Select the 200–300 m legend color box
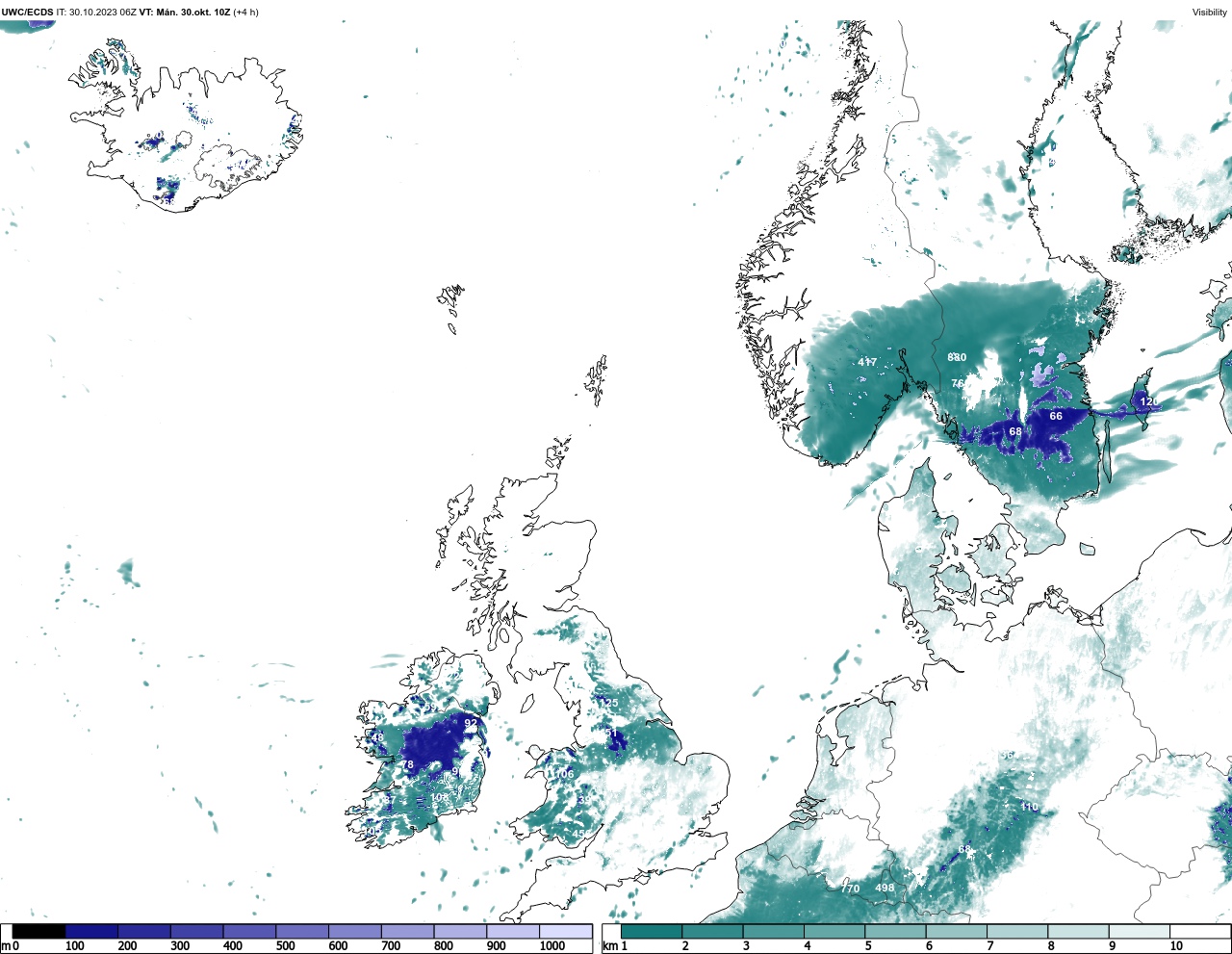Image resolution: width=1232 pixels, height=954 pixels. pos(144,931)
